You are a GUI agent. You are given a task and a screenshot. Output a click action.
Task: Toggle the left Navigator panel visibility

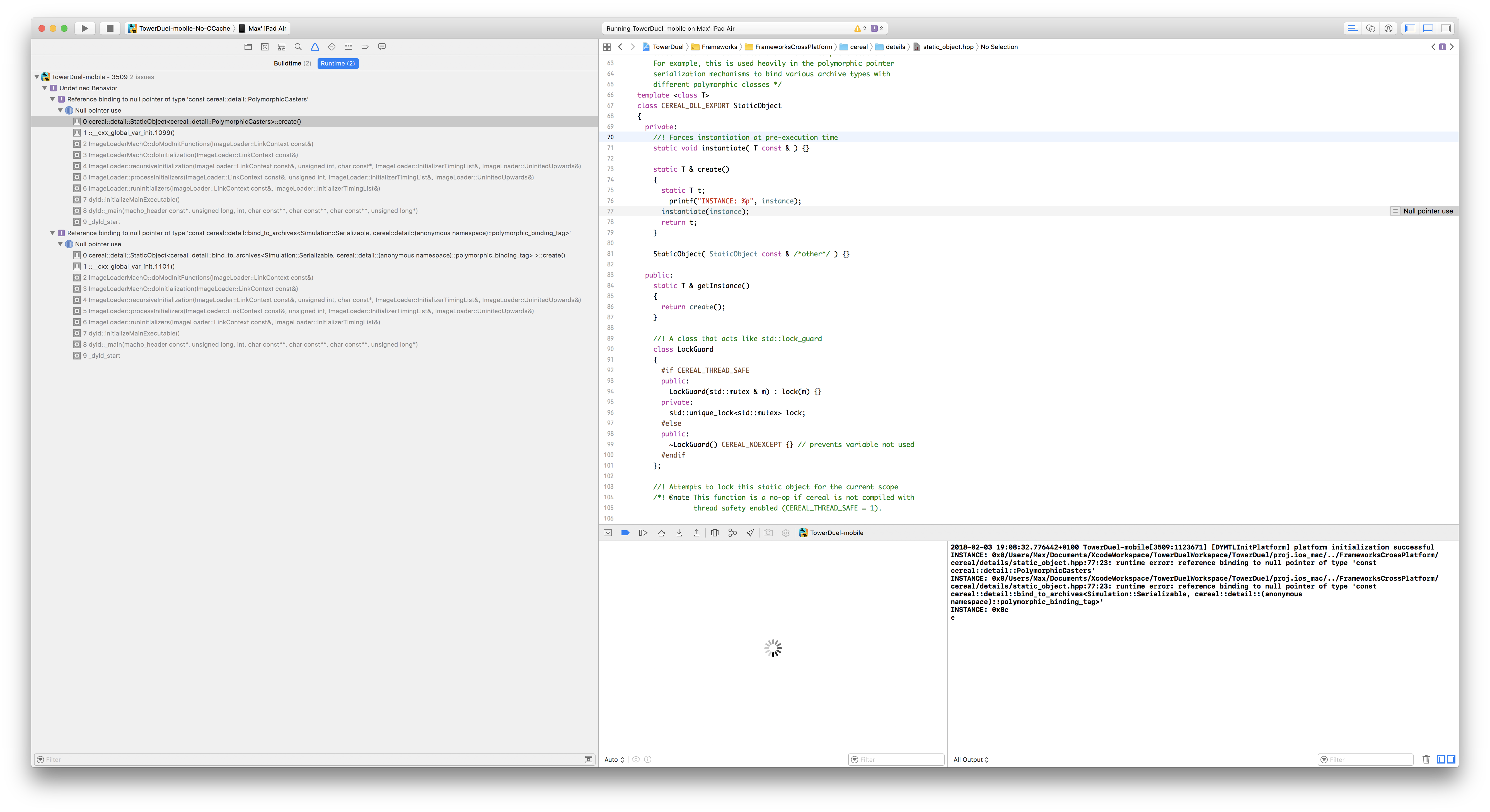point(1410,28)
